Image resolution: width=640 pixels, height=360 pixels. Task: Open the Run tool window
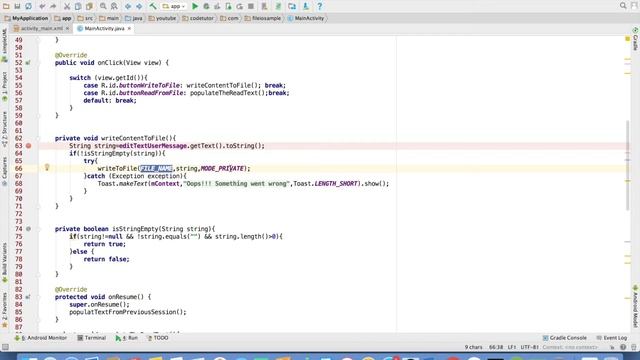(x=127, y=338)
